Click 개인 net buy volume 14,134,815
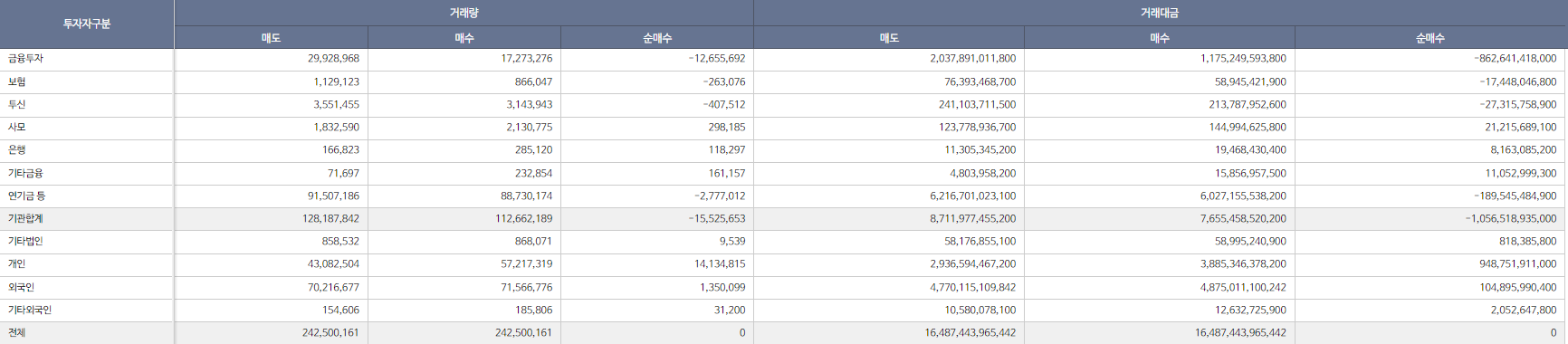The height and width of the screenshot is (344, 1568). coord(720,264)
